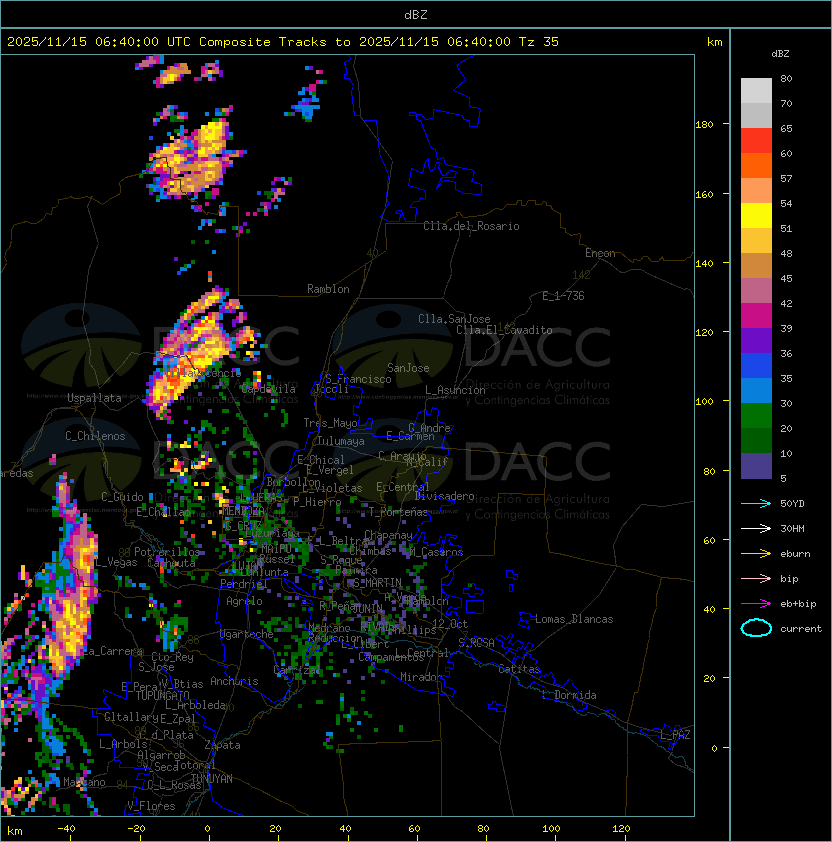The width and height of the screenshot is (832, 842).
Task: Click the 'L_Asuncion' map label
Action: 455,390
